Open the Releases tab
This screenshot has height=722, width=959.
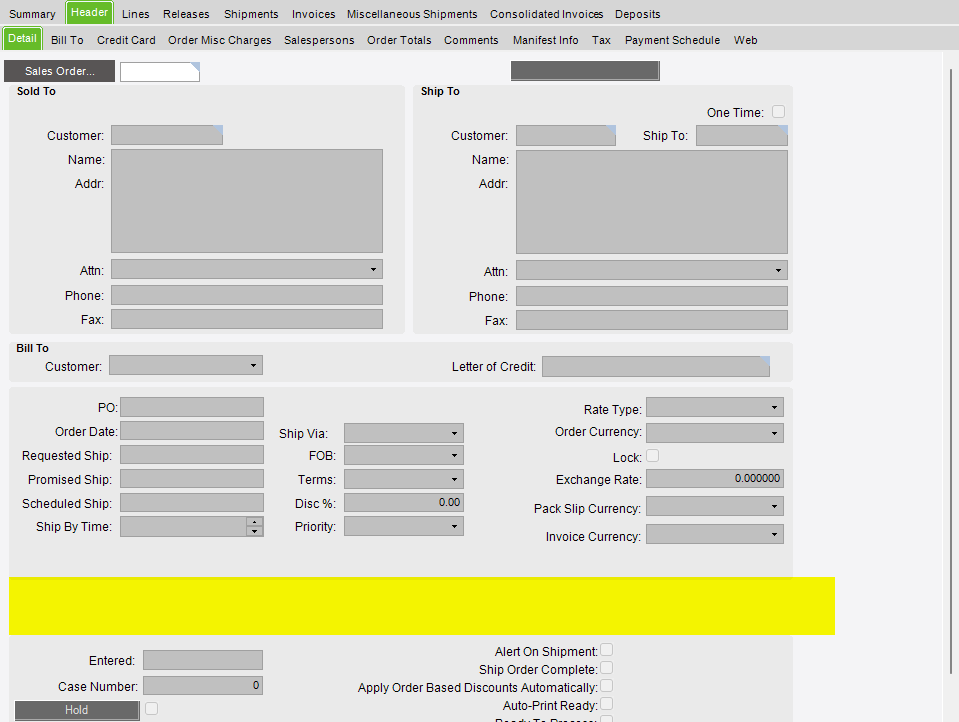[x=186, y=14]
